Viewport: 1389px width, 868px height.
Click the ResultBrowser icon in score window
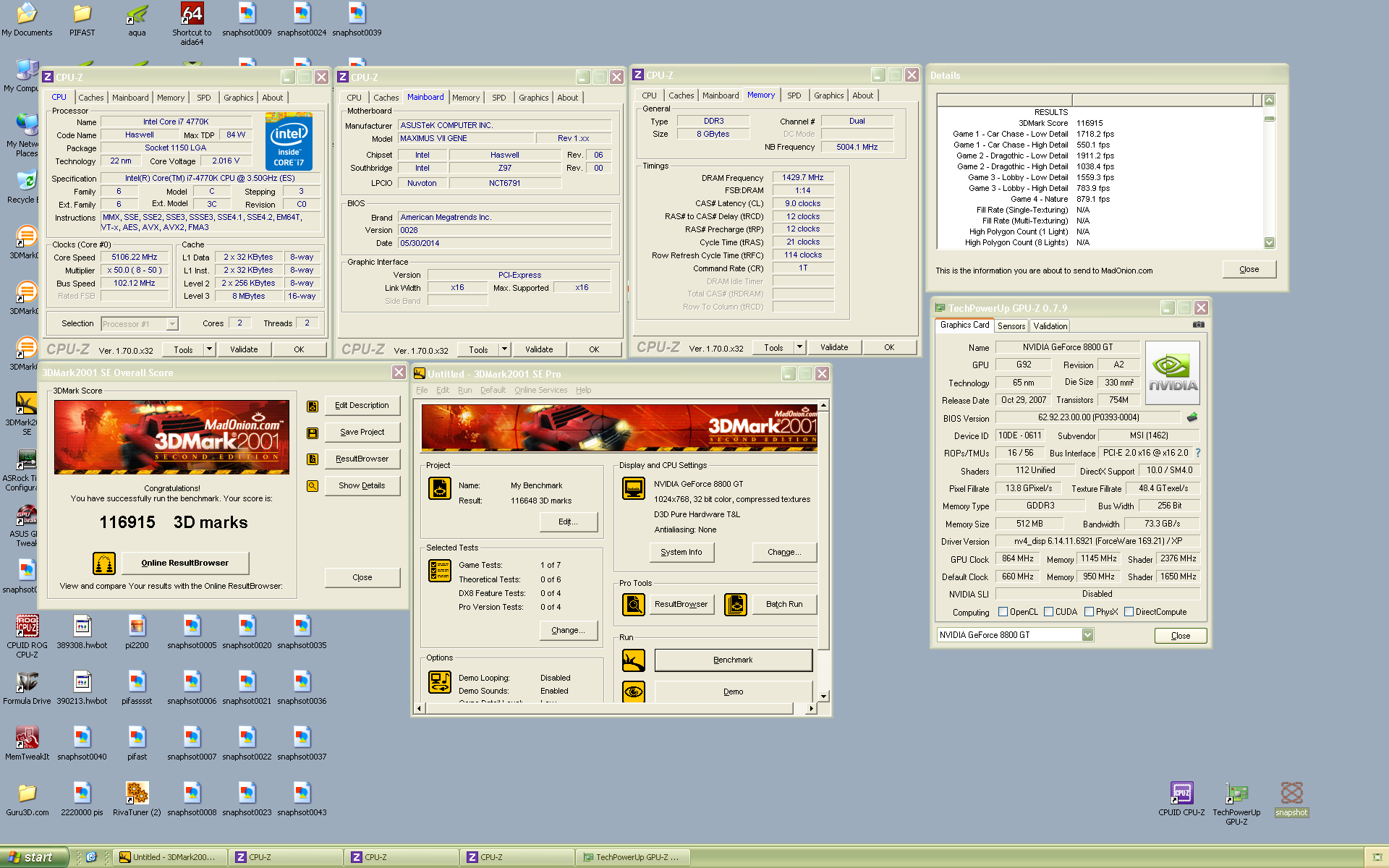tap(313, 459)
